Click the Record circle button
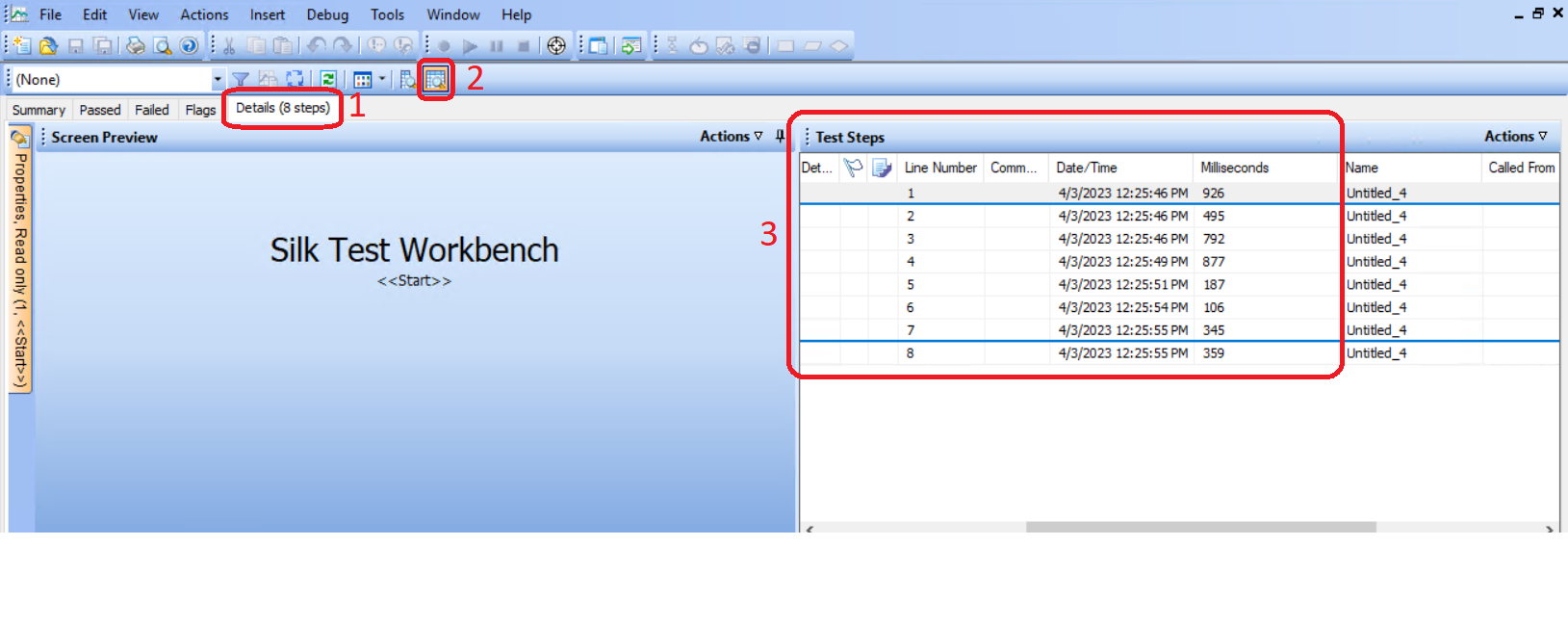This screenshot has width=1568, height=624. 444,46
